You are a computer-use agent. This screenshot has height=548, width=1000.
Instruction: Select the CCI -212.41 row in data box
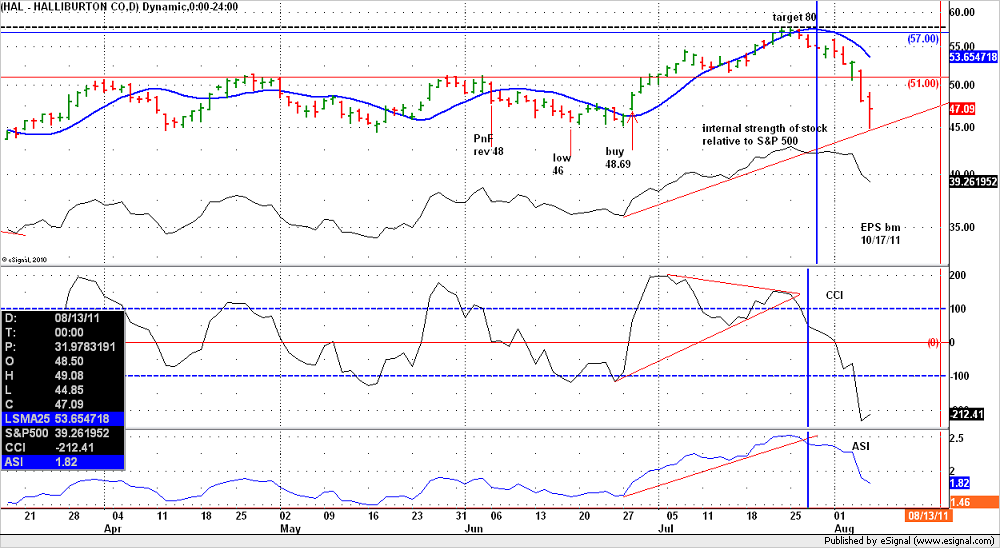click(x=63, y=447)
